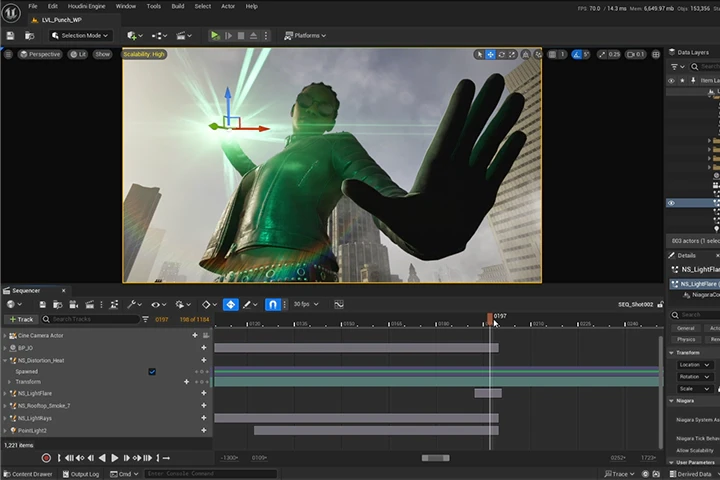The width and height of the screenshot is (720, 480).
Task: Click the playhead marker at frame 0197
Action: pos(490,318)
